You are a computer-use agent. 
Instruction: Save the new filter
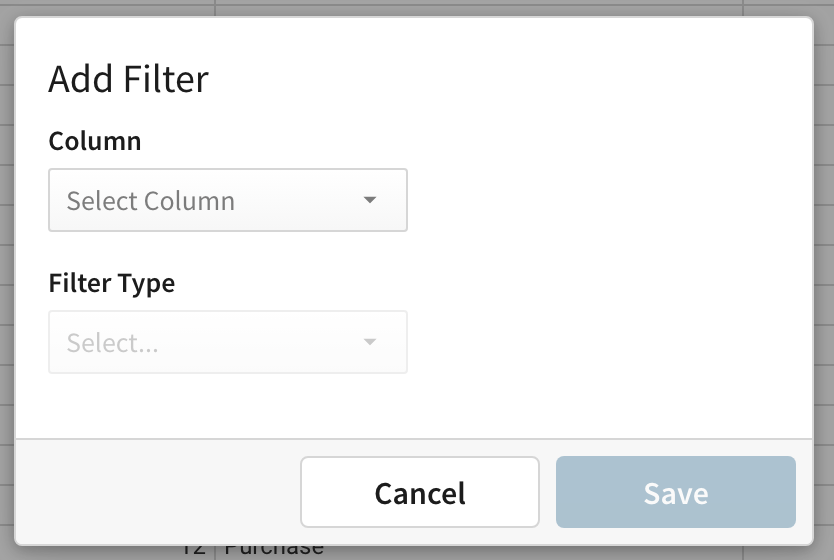(675, 492)
